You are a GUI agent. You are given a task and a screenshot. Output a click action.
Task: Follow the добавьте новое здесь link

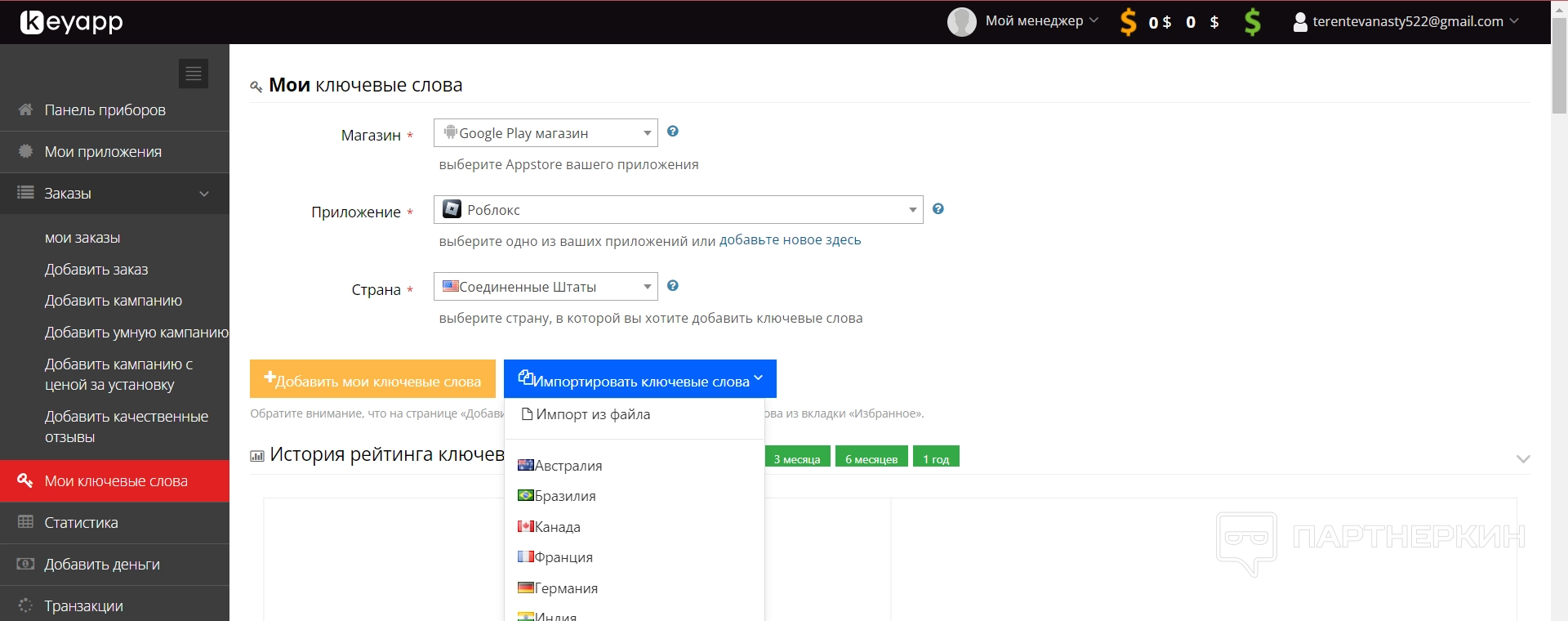pos(790,240)
